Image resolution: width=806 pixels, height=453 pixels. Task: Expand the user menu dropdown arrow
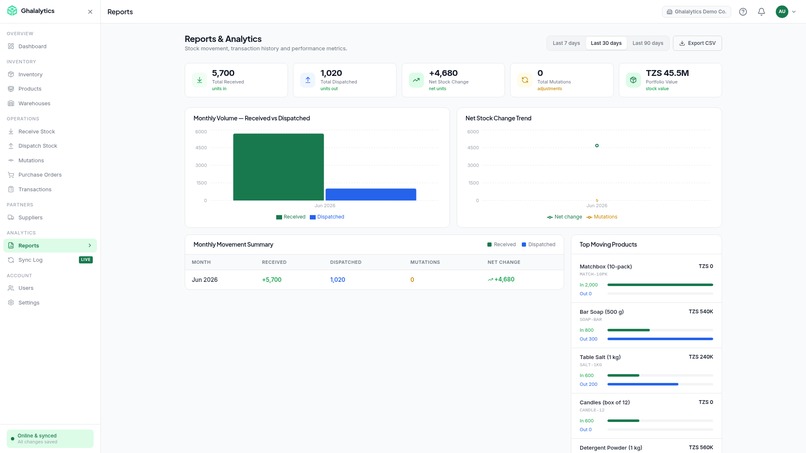click(794, 11)
